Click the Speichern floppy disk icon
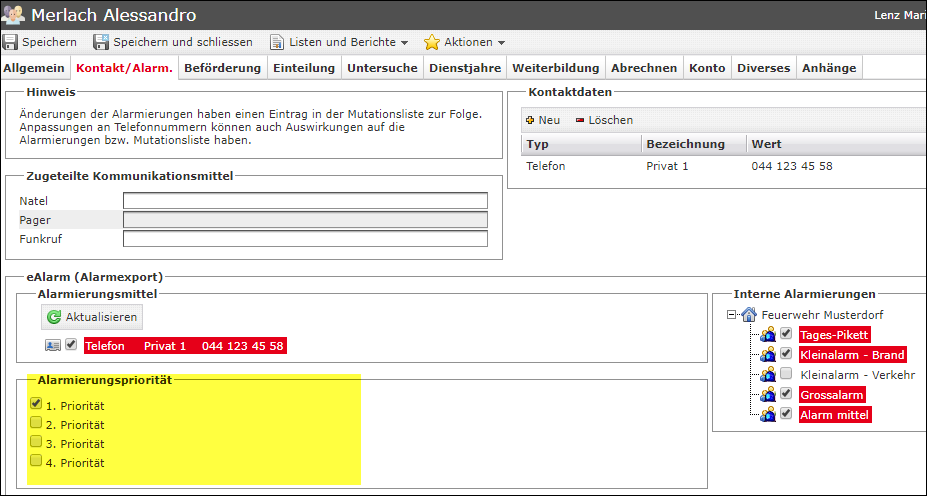The height and width of the screenshot is (496, 927). coord(10,42)
